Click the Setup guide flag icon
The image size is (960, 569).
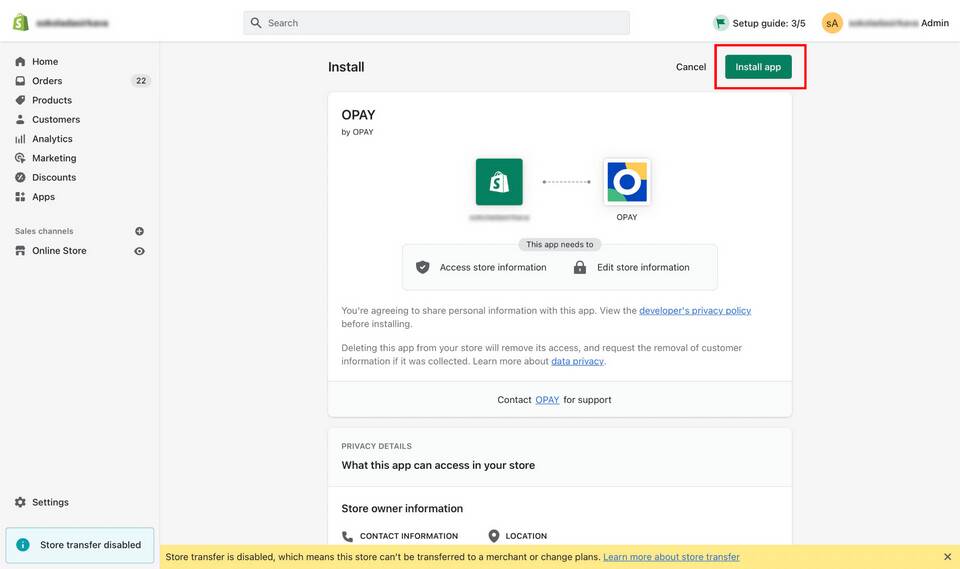721,23
